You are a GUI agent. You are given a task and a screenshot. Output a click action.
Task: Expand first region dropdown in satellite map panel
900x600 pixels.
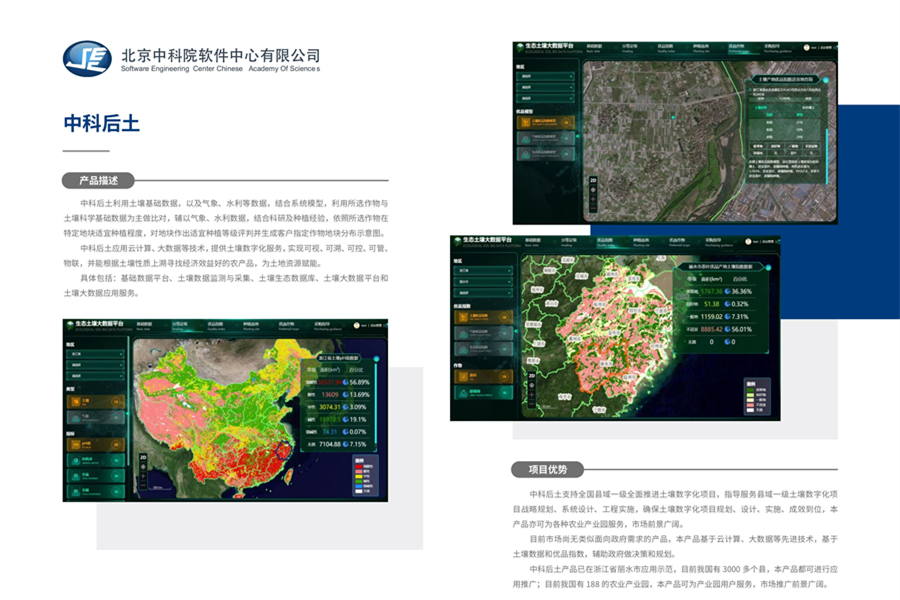[x=547, y=77]
